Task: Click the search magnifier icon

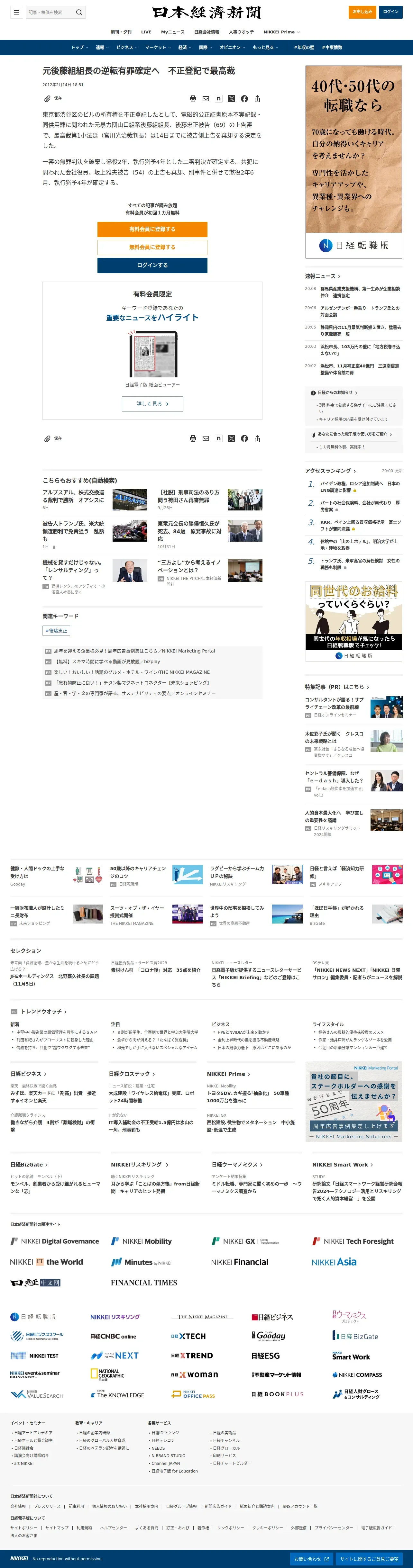Action: point(78,12)
